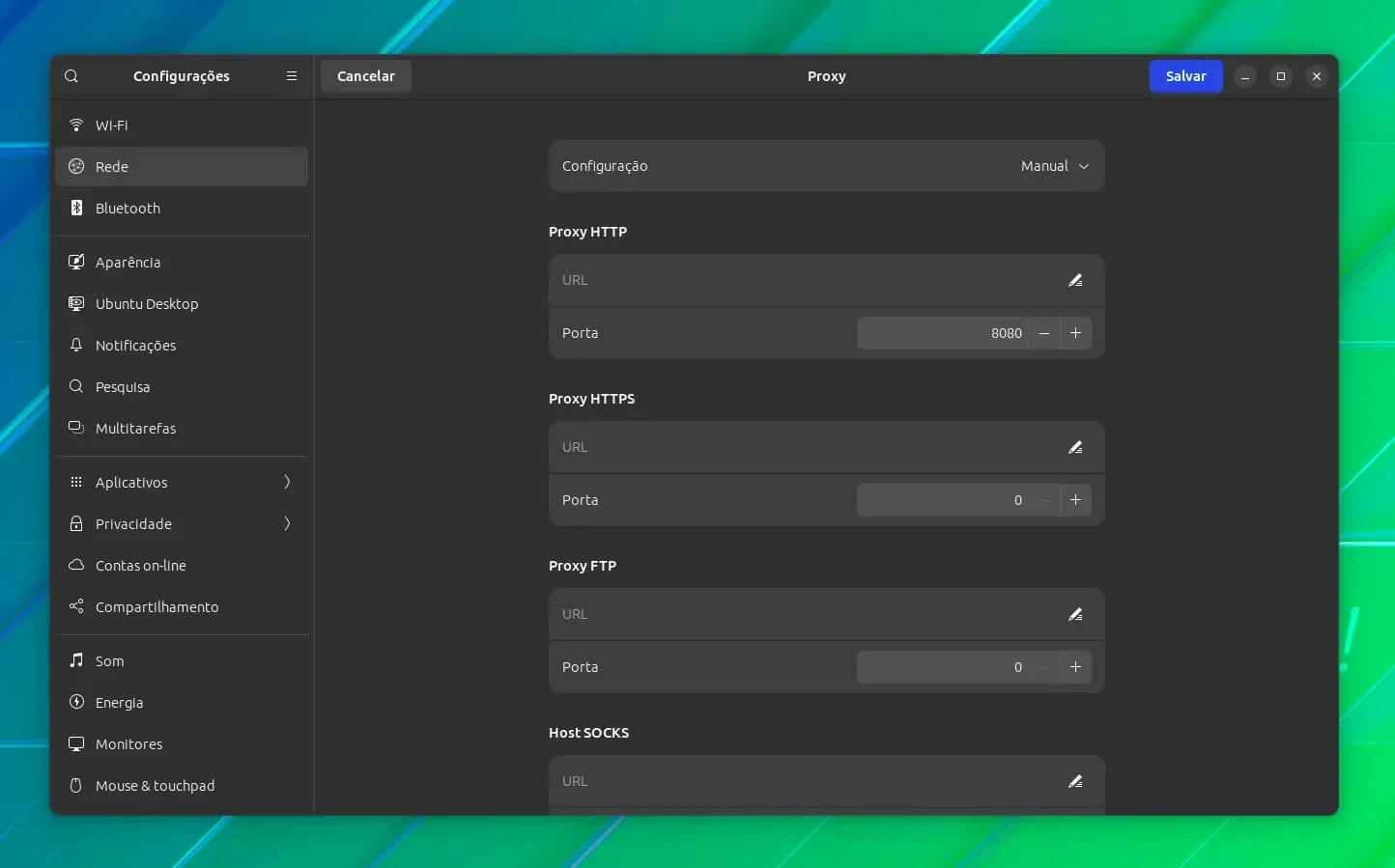
Task: Click the Som music note icon
Action: (x=76, y=661)
